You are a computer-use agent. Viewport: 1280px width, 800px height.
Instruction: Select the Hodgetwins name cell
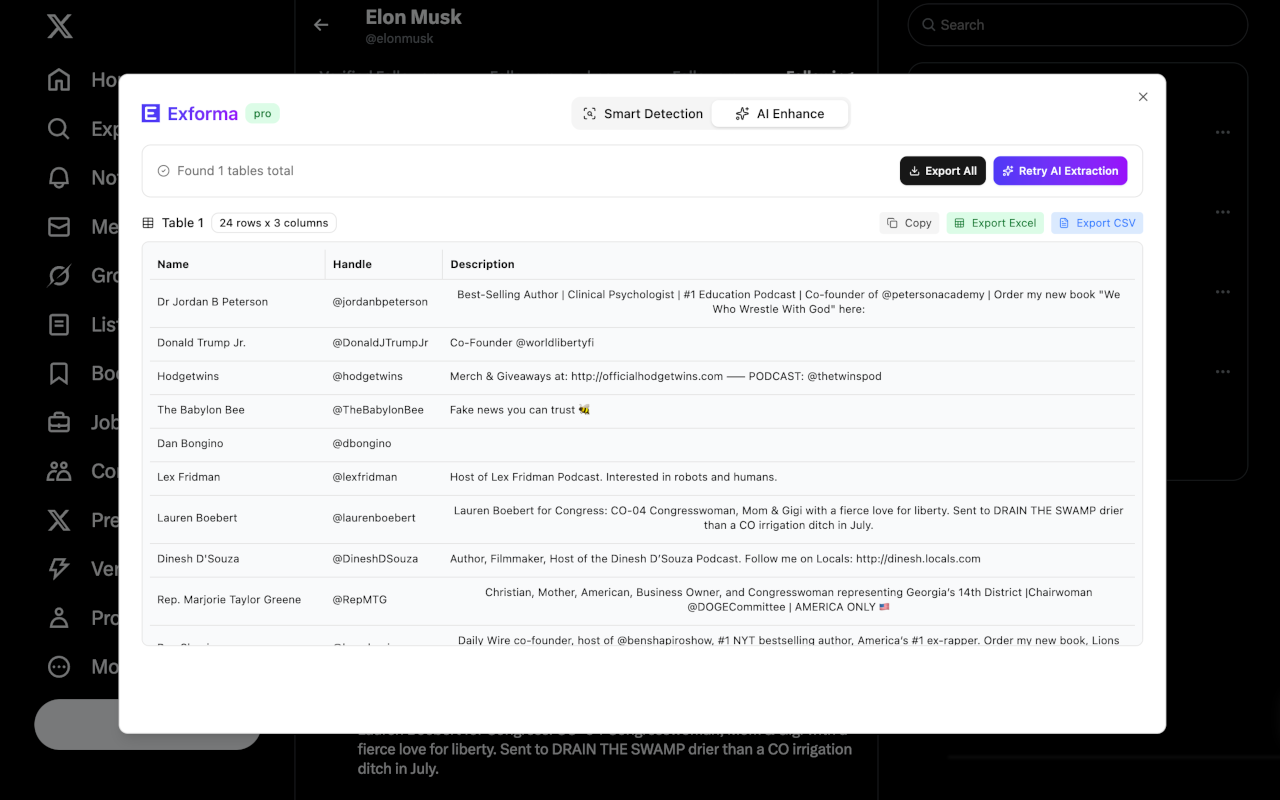point(237,377)
